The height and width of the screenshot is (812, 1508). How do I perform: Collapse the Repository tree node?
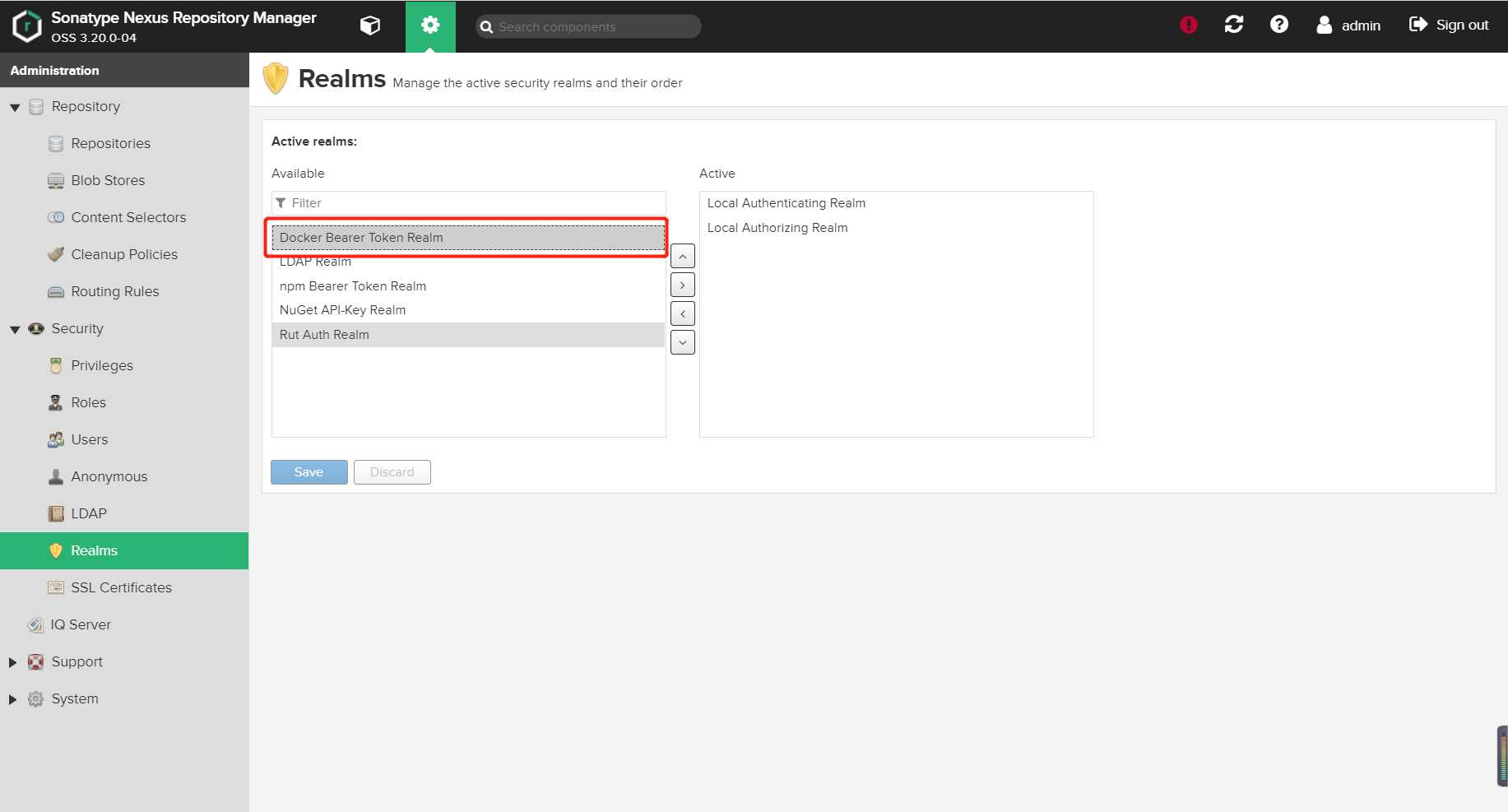tap(15, 107)
